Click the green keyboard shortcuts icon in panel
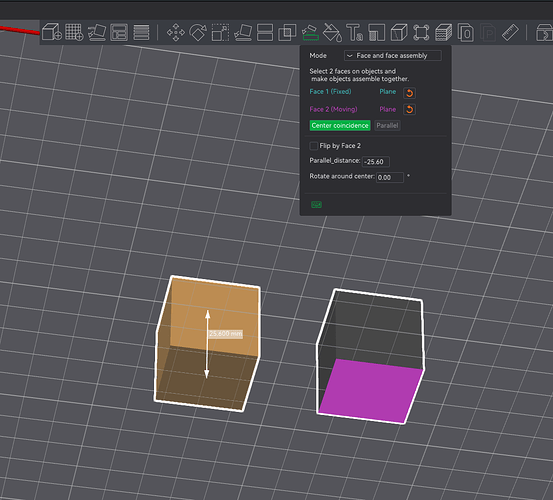553x500 pixels. (316, 205)
